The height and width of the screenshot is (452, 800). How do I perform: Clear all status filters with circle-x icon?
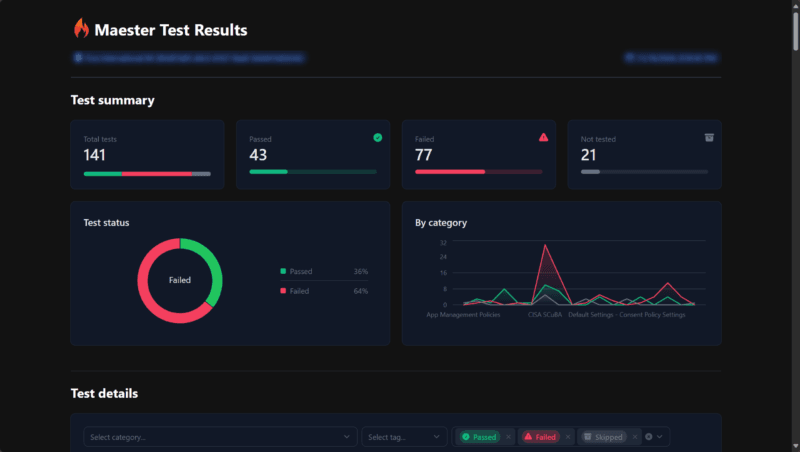point(648,437)
